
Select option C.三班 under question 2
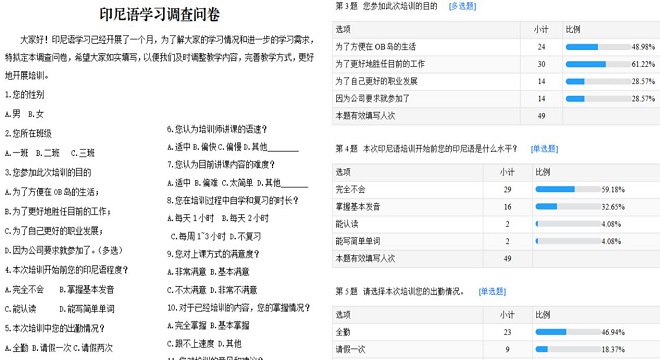(x=82, y=153)
